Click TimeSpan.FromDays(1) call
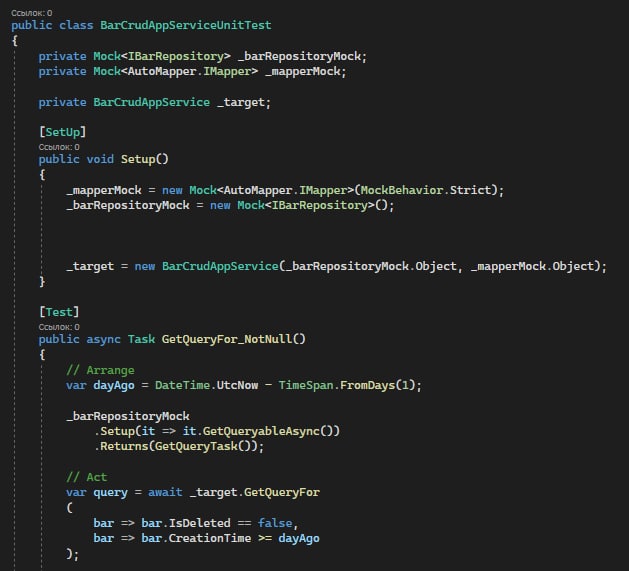 347,386
